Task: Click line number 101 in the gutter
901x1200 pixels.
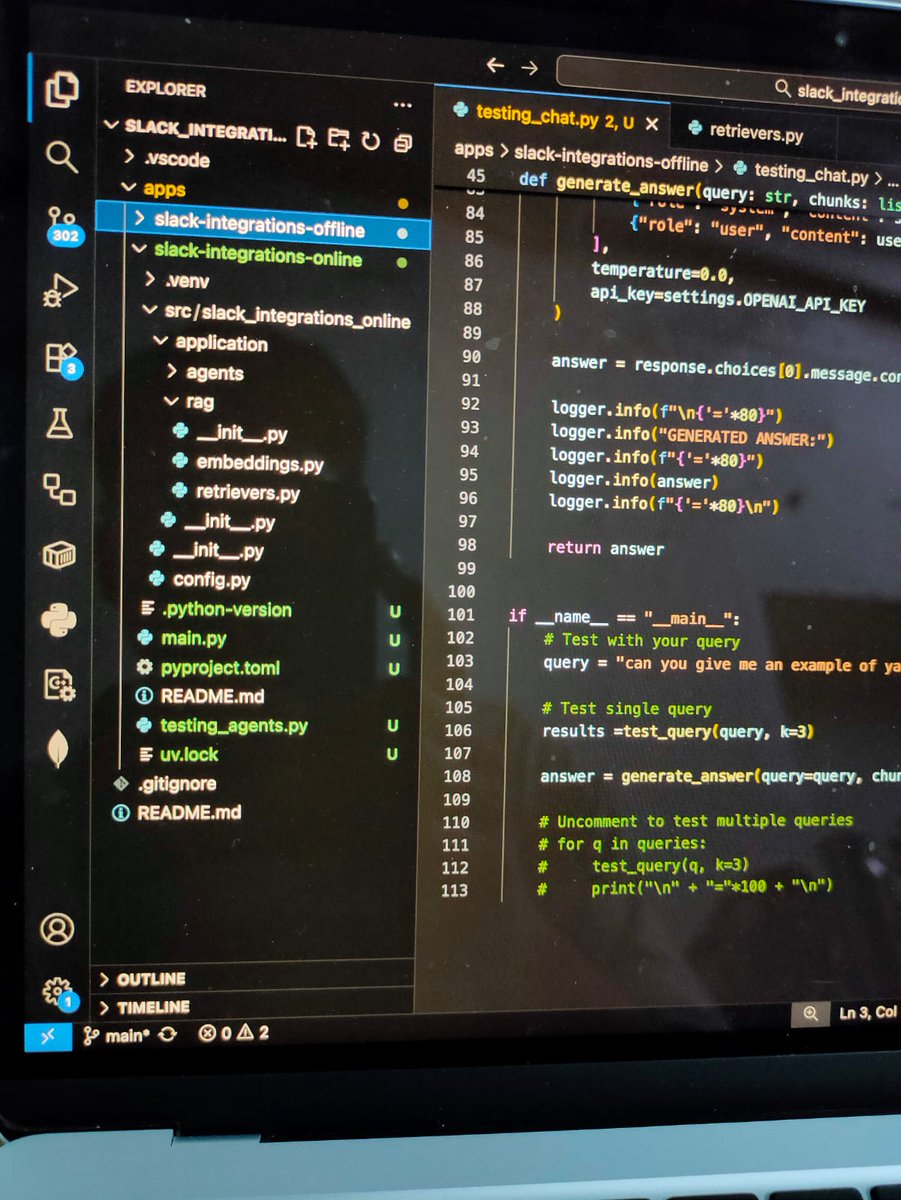Action: 460,614
